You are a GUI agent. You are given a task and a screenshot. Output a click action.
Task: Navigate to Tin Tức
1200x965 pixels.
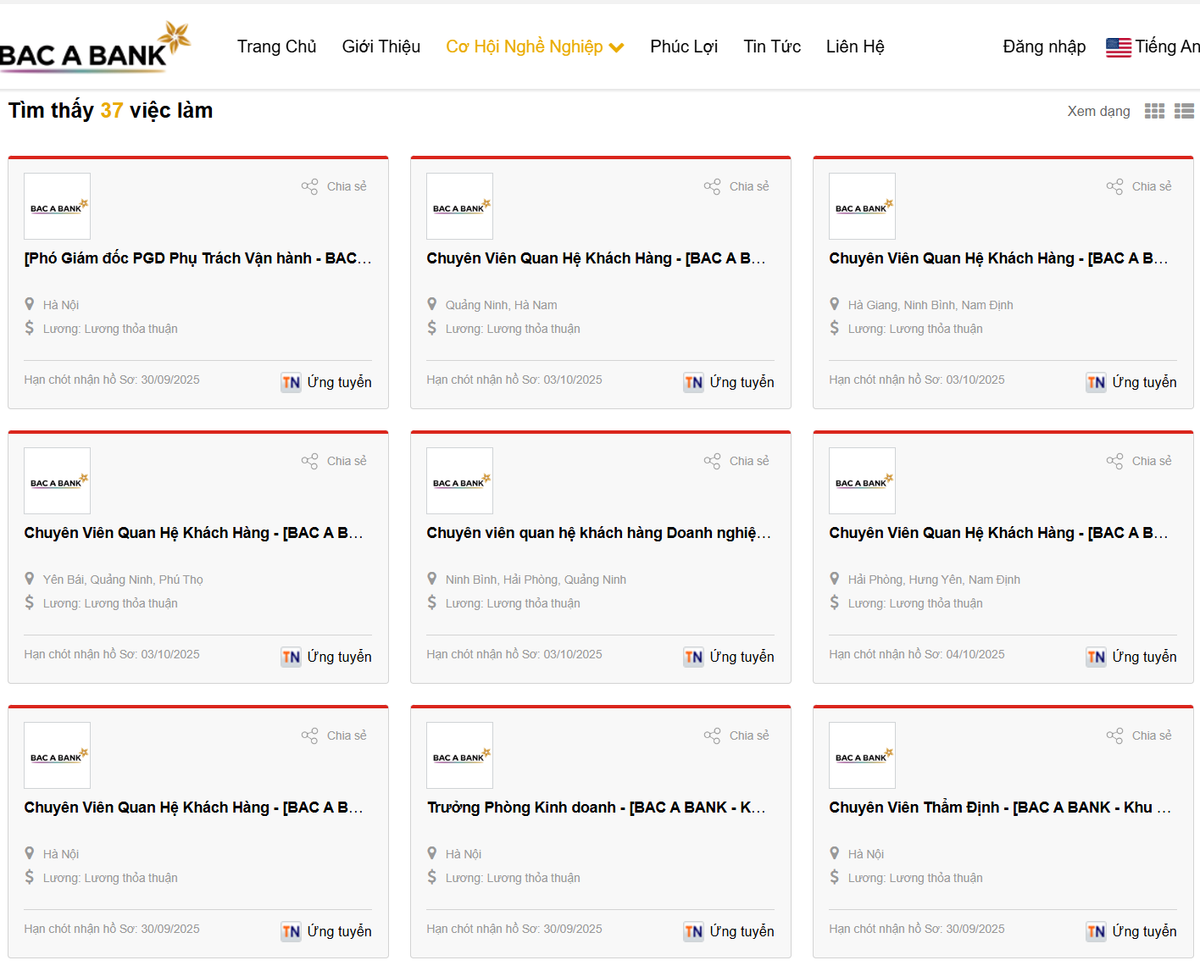pyautogui.click(x=772, y=47)
